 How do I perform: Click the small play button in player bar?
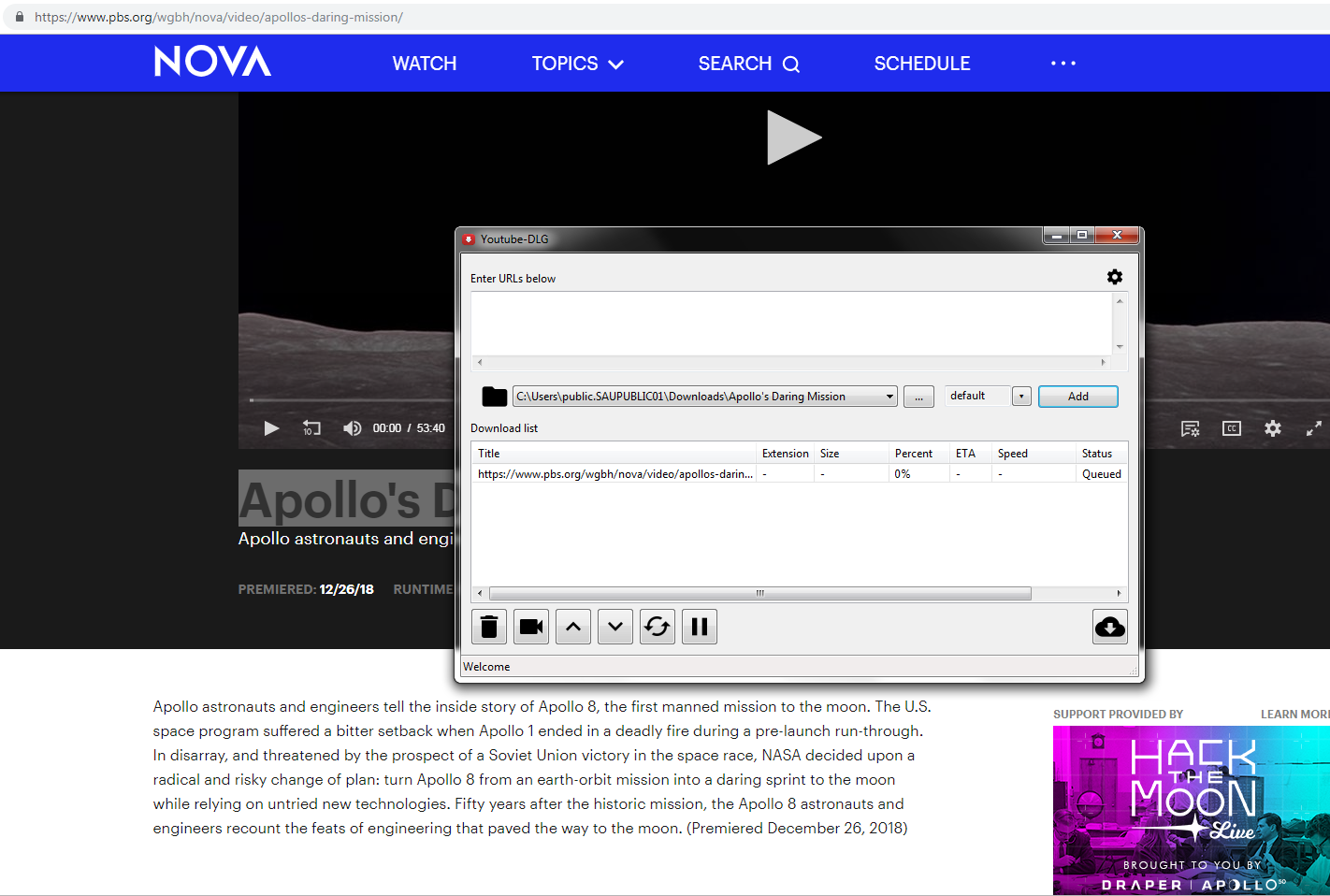(x=271, y=428)
